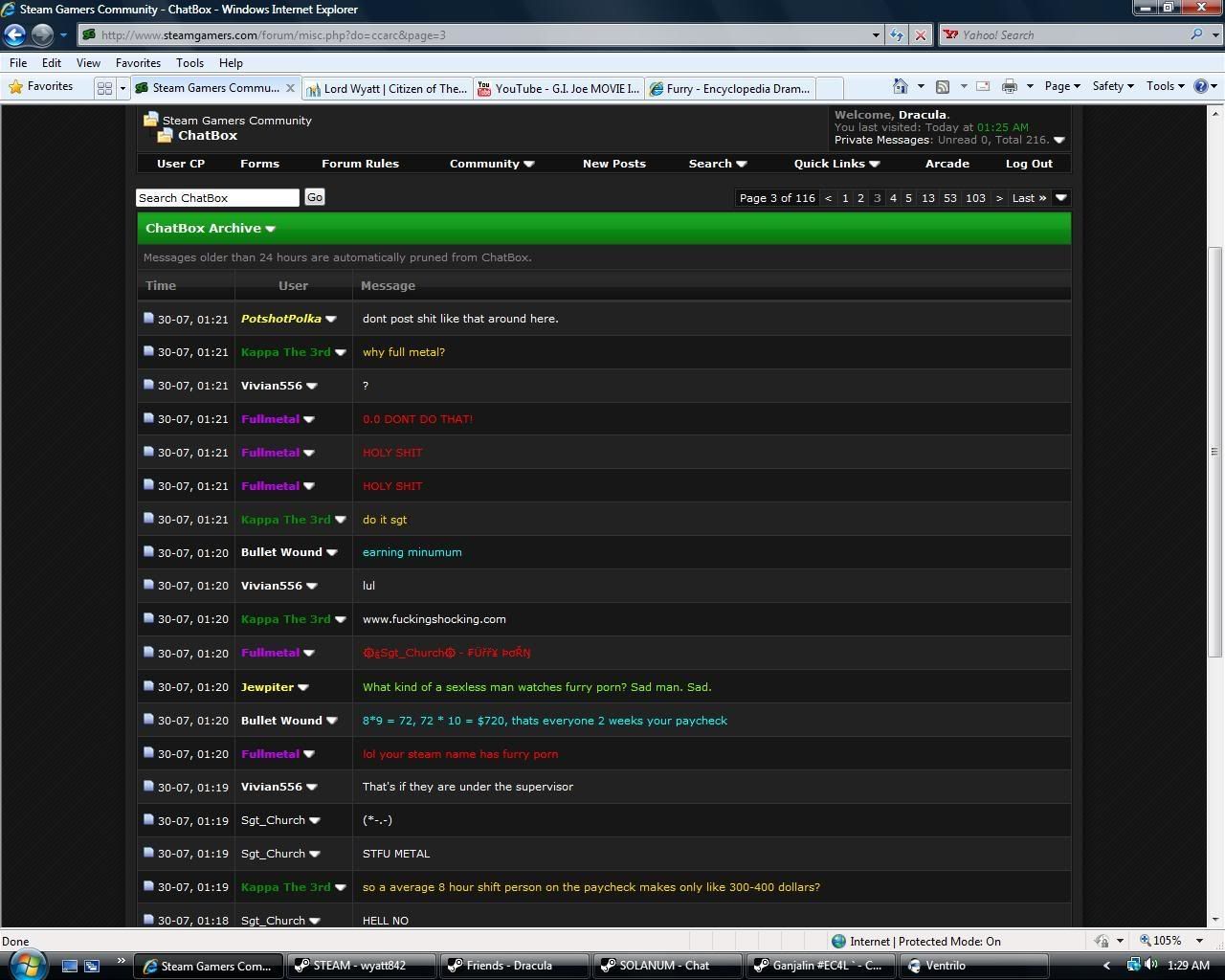1225x980 pixels.
Task: Click the RSS feeds icon
Action: 943,87
